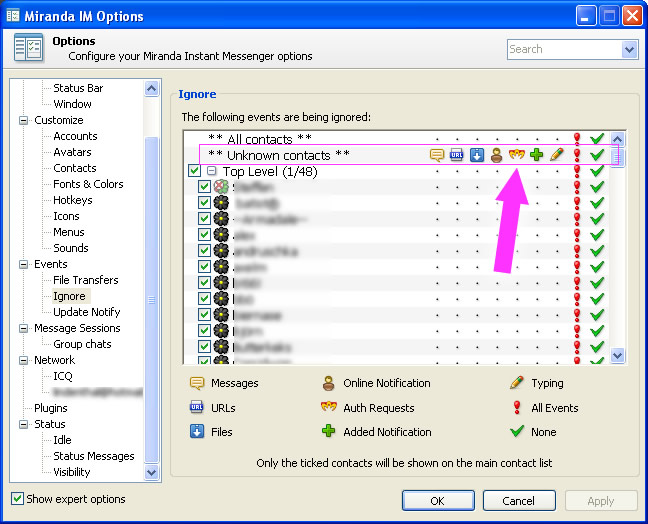
Task: Open File Transfers options page
Action: (x=86, y=280)
